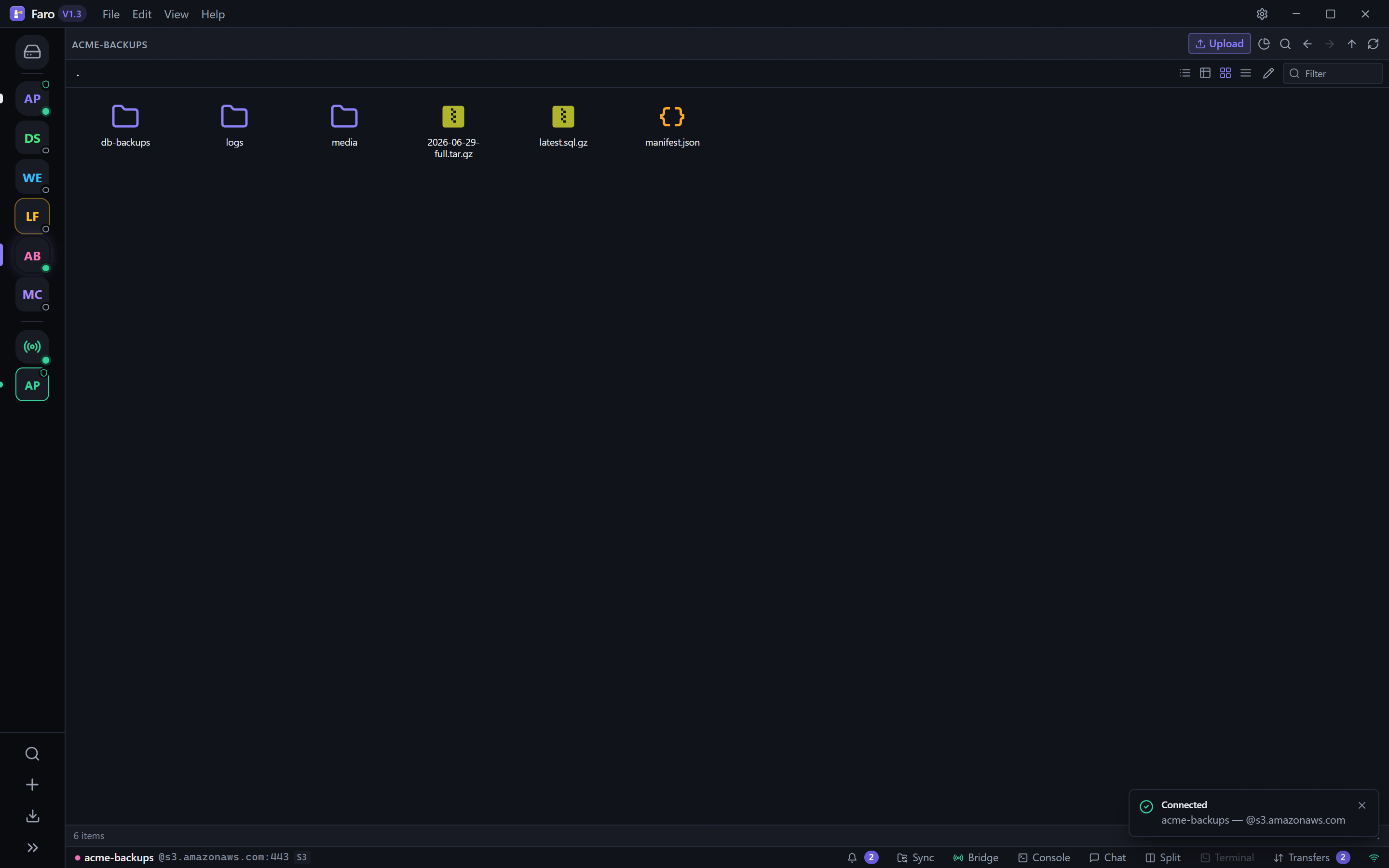Switch to the AB connection
1389x868 pixels.
[x=32, y=256]
